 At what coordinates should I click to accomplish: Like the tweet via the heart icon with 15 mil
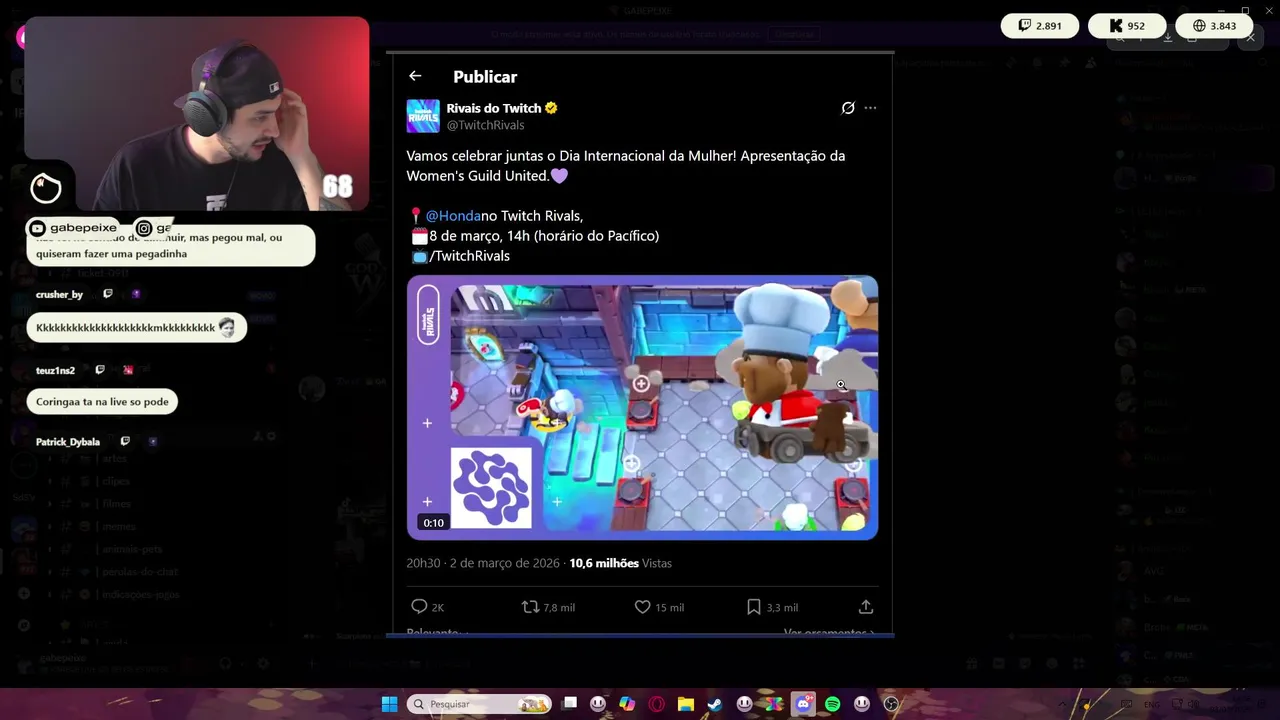[x=643, y=607]
